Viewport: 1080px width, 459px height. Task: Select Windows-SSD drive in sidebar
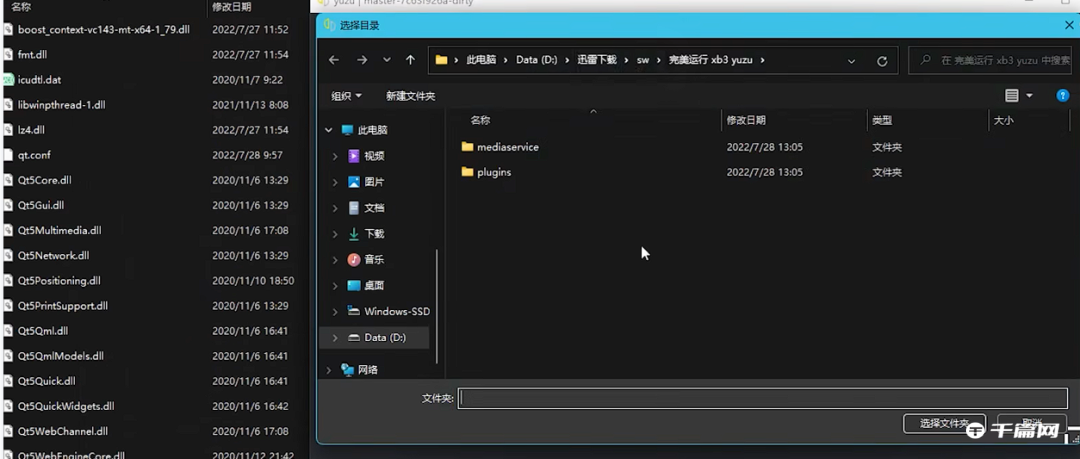point(388,312)
